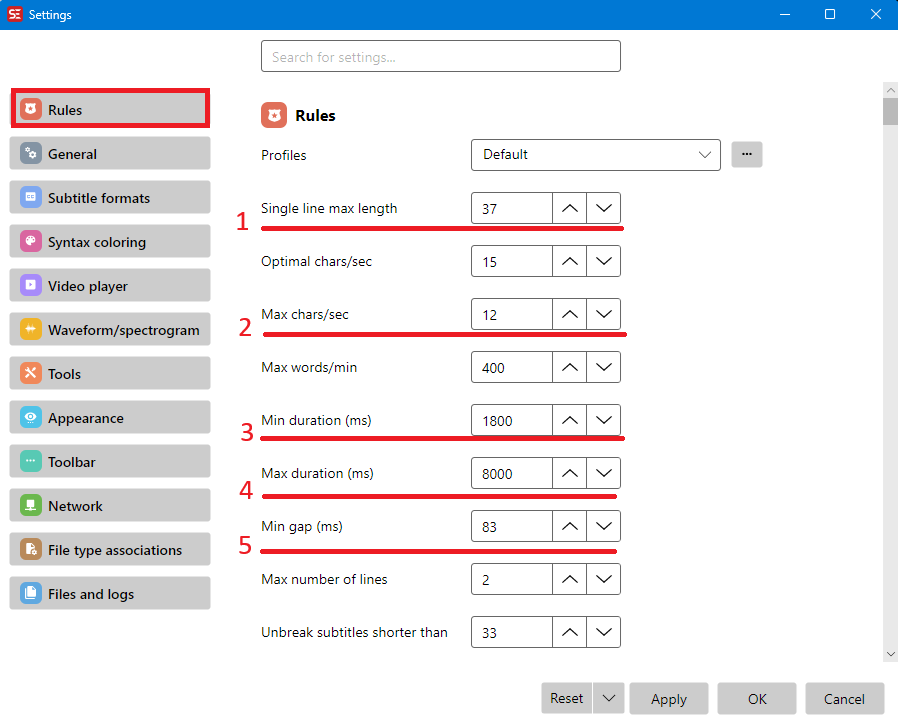The image size is (898, 721).
Task: Decrease Optimal chars/sec value
Action: click(x=604, y=261)
